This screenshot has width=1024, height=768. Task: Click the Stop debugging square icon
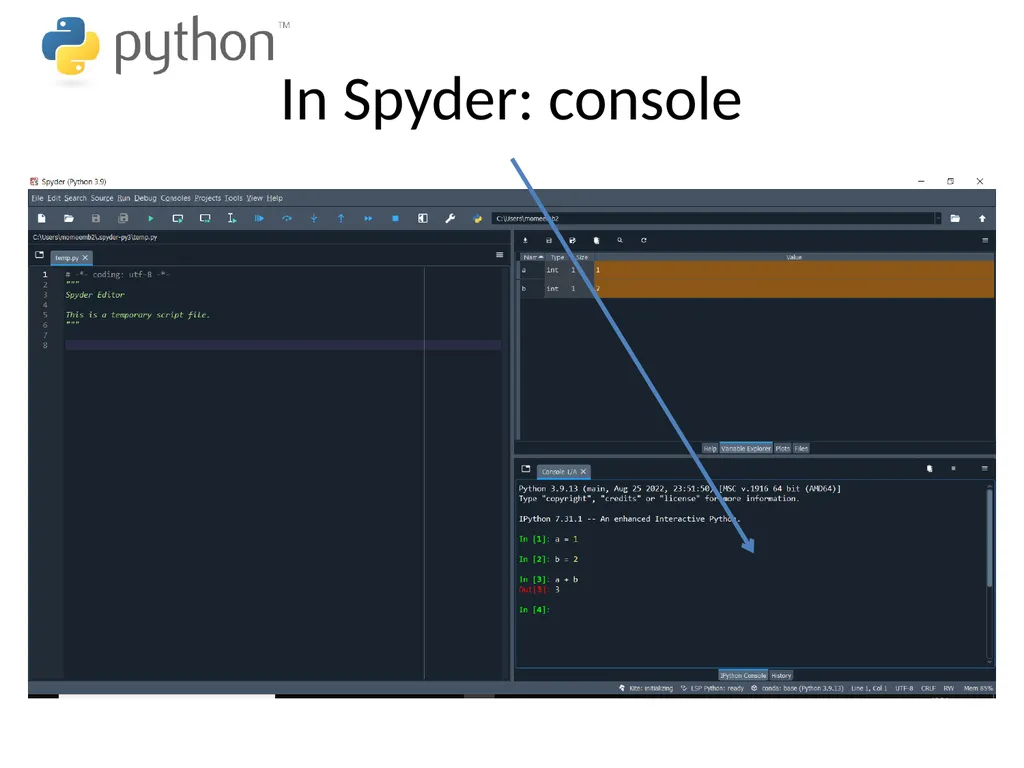click(x=395, y=219)
